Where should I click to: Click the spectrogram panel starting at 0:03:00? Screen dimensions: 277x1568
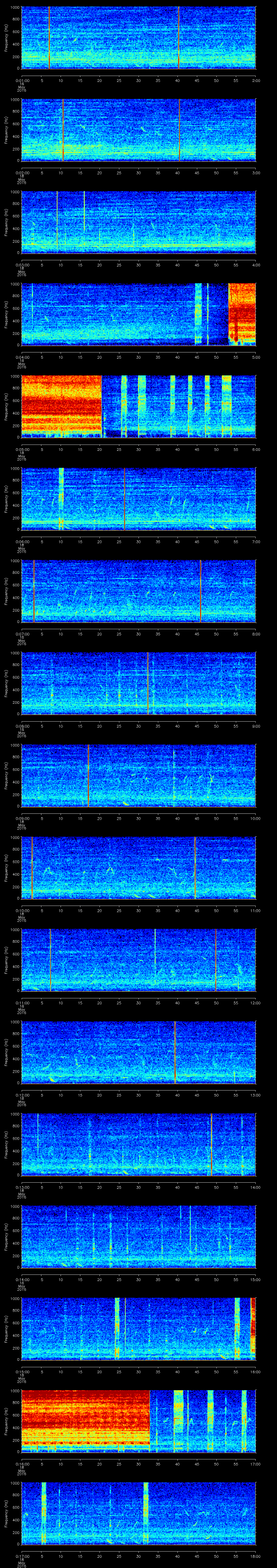(139, 222)
